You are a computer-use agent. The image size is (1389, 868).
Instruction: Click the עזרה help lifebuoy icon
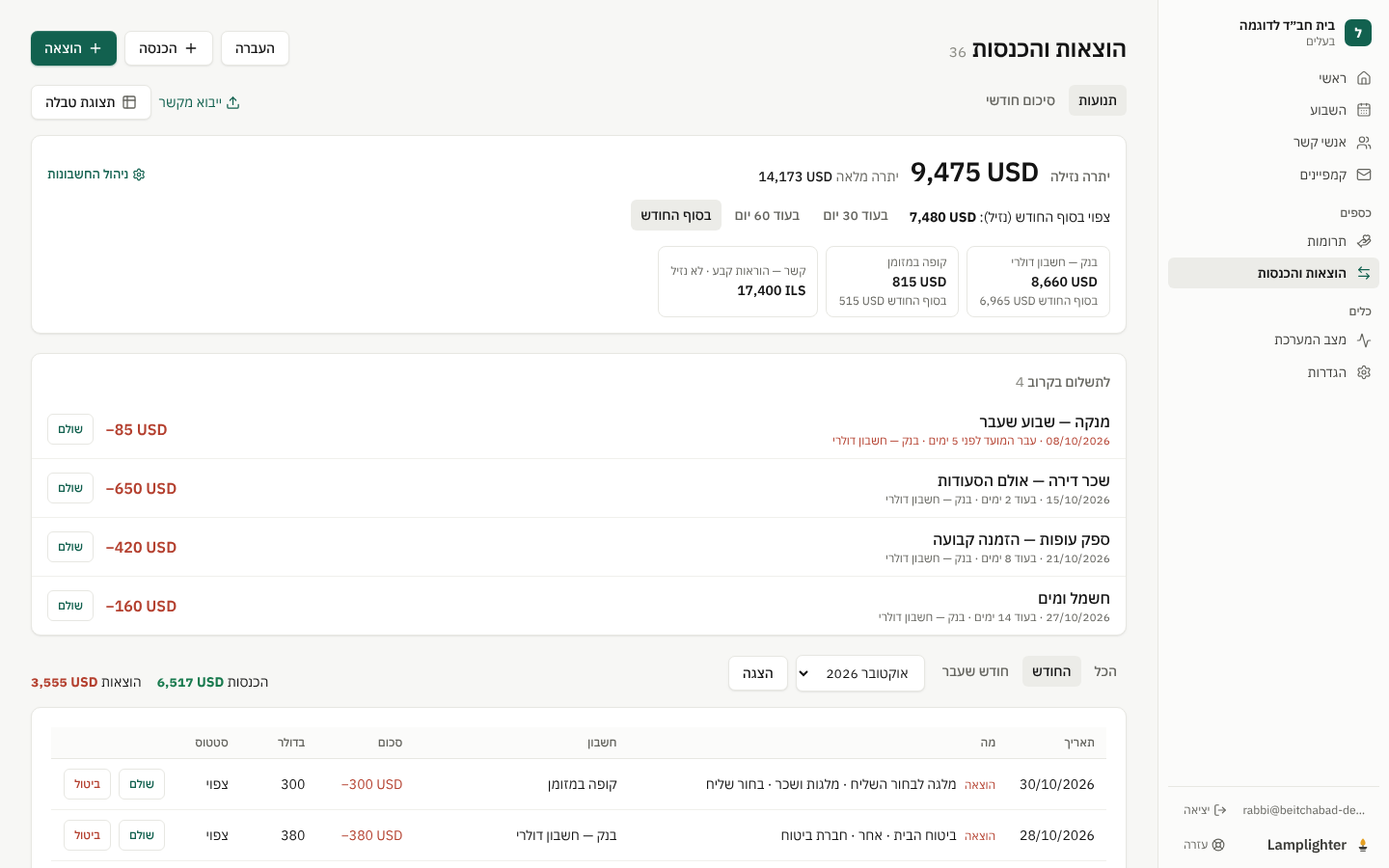point(1218,845)
